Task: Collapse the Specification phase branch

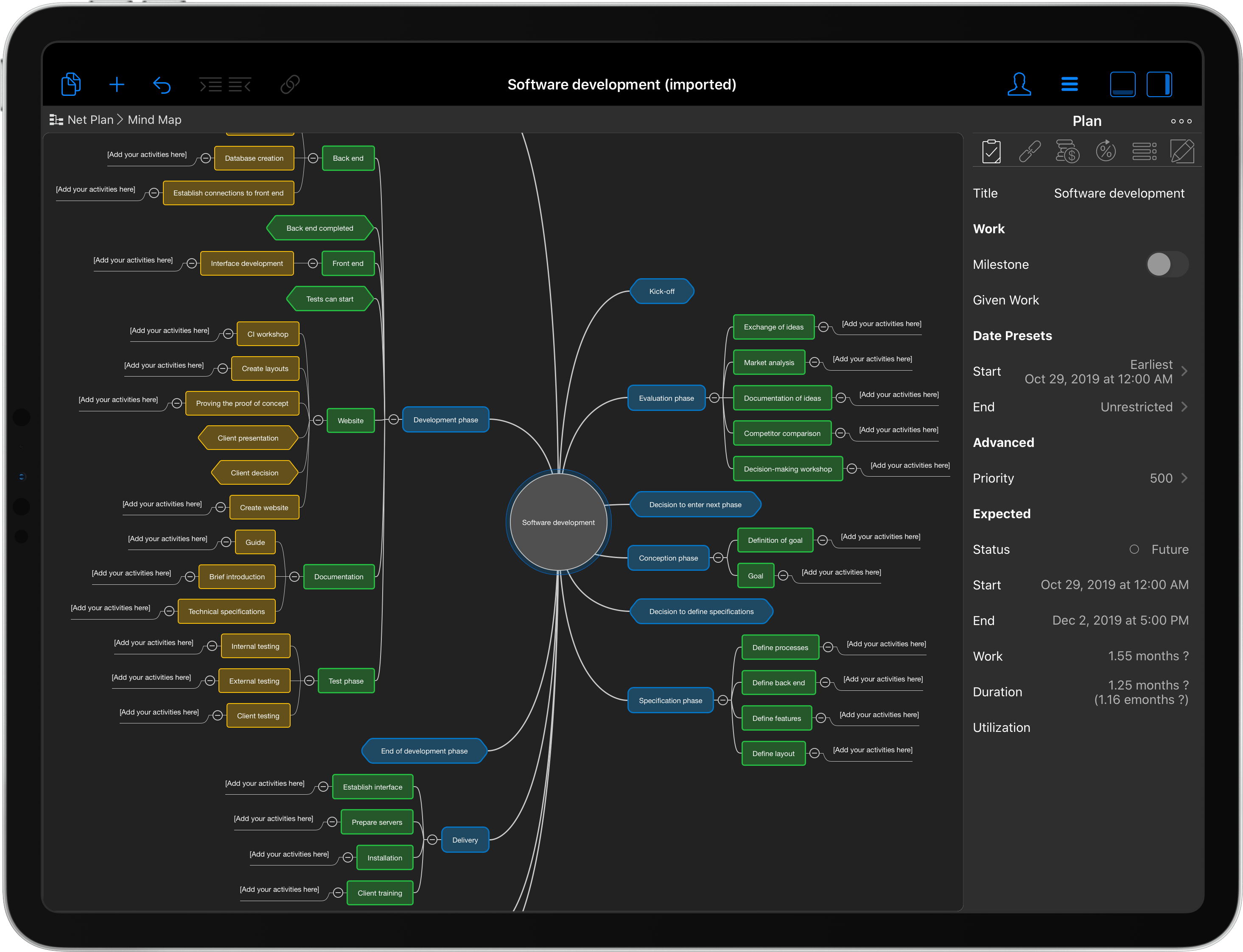Action: click(x=722, y=701)
